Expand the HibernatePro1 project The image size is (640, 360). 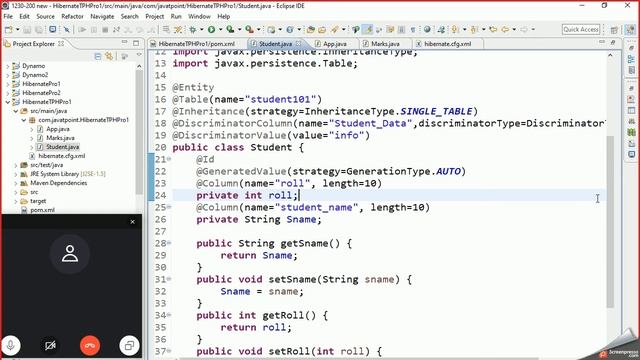click(x=7, y=84)
